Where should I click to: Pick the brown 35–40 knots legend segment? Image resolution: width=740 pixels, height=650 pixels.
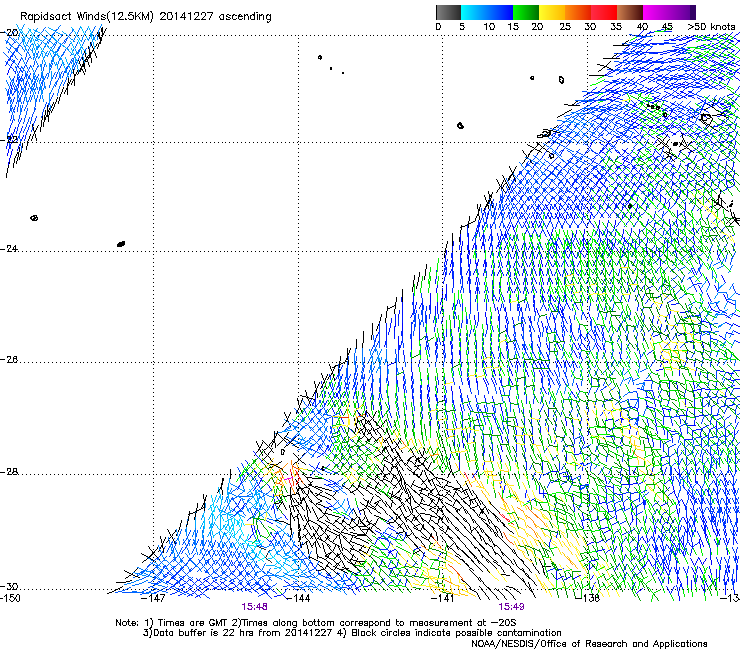[x=630, y=12]
